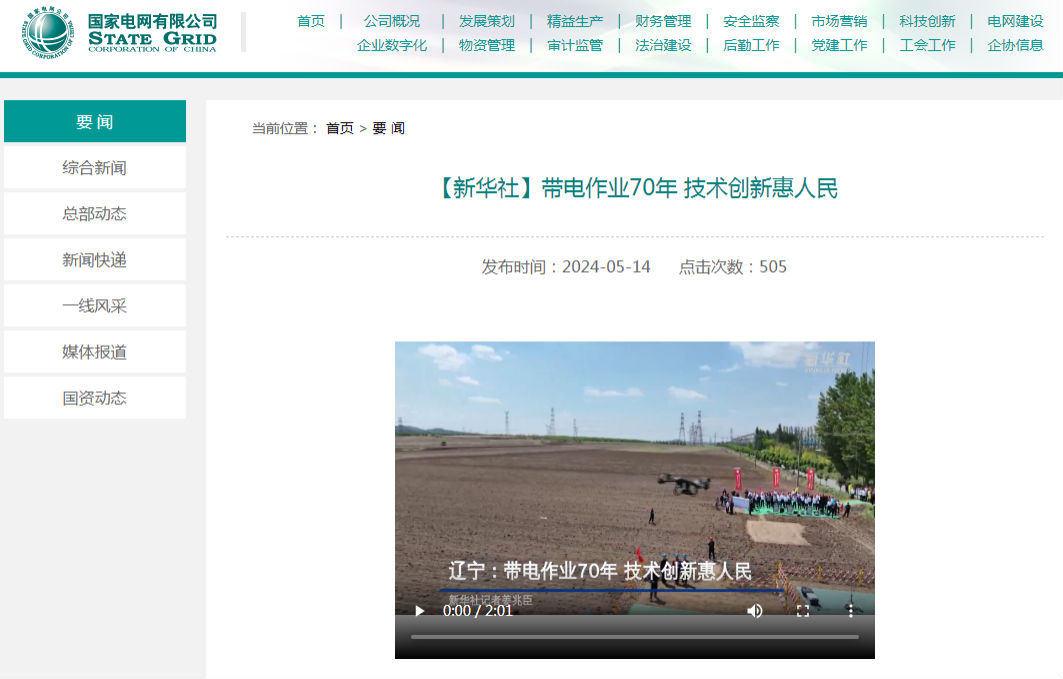Open 一线风采 sidebar item
The image size is (1063, 679).
[x=95, y=306]
